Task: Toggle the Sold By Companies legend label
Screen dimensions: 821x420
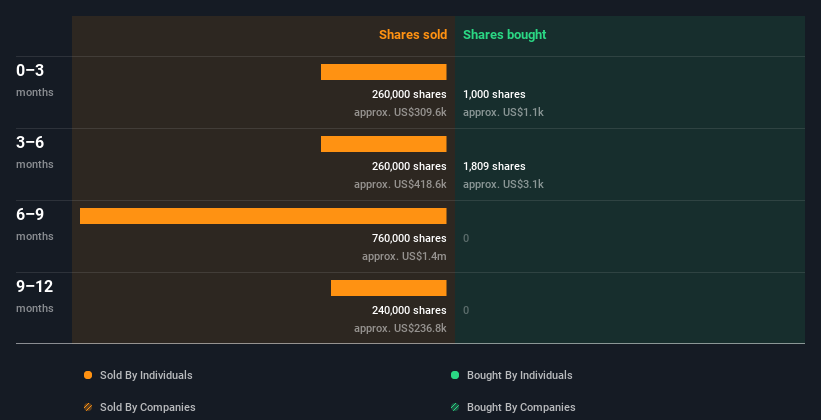Action: coord(147,407)
